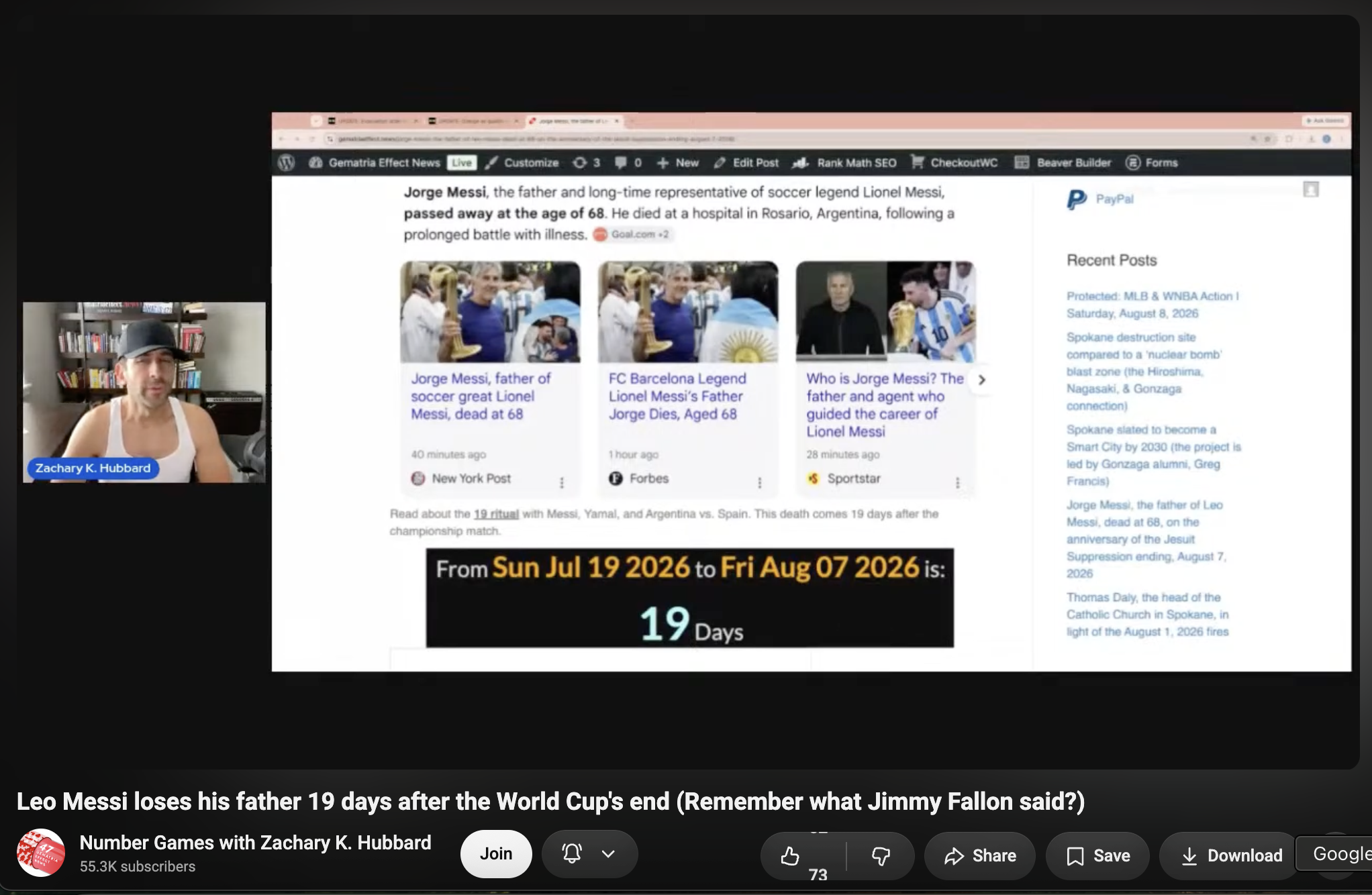Click the Goal.com +2 source chip
This screenshot has height=895, width=1372.
coord(632,234)
